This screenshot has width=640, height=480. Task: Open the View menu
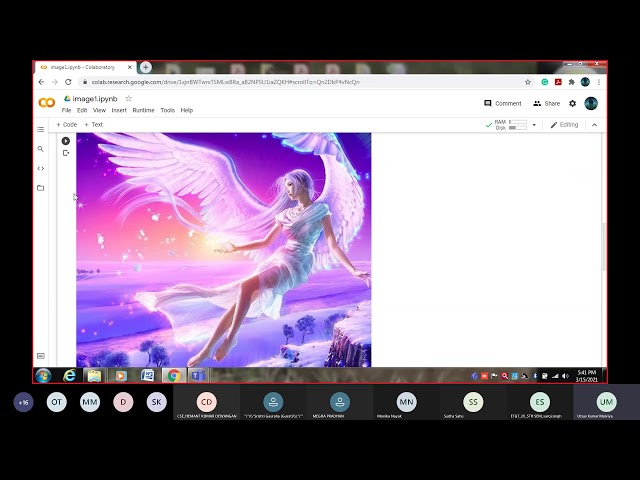click(99, 110)
